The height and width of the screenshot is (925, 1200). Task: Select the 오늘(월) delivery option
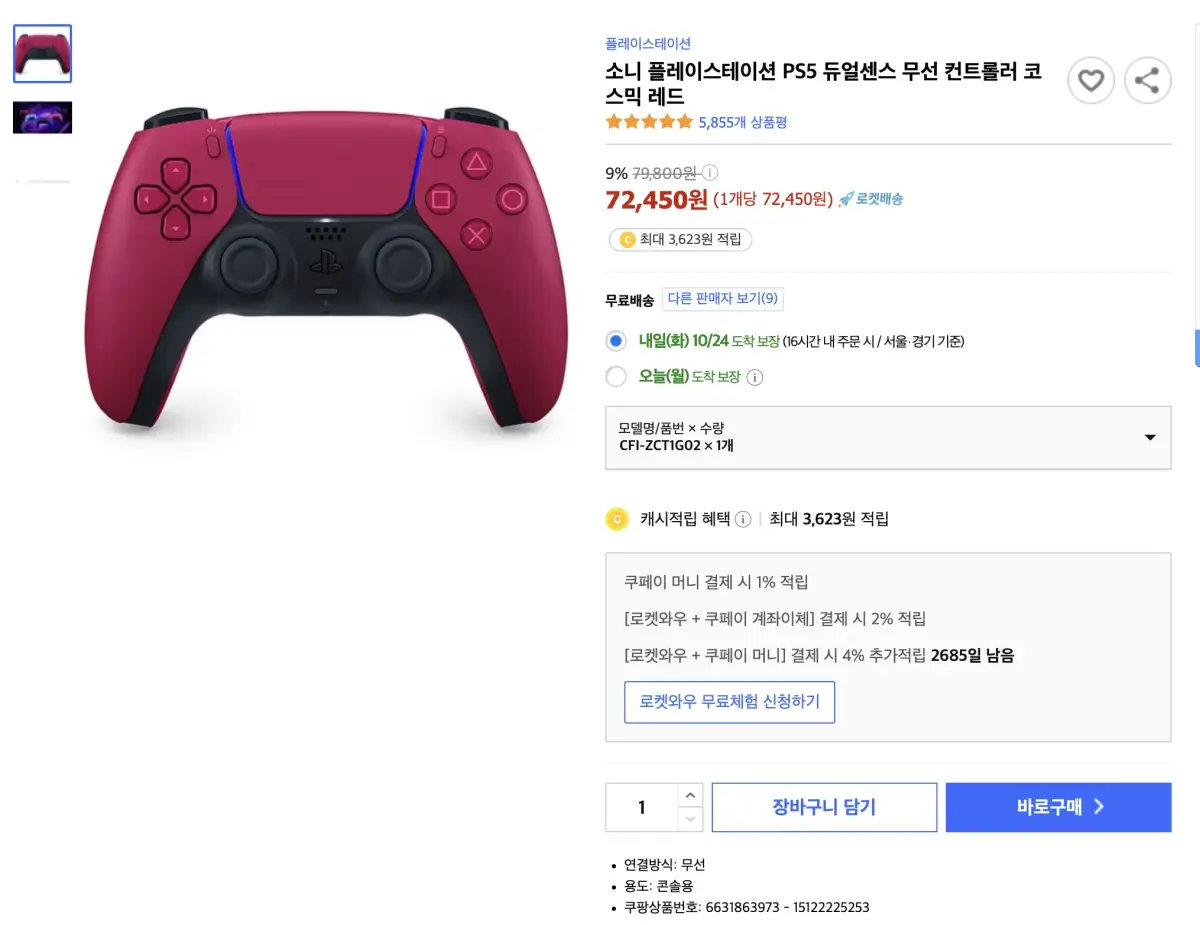[x=617, y=377]
